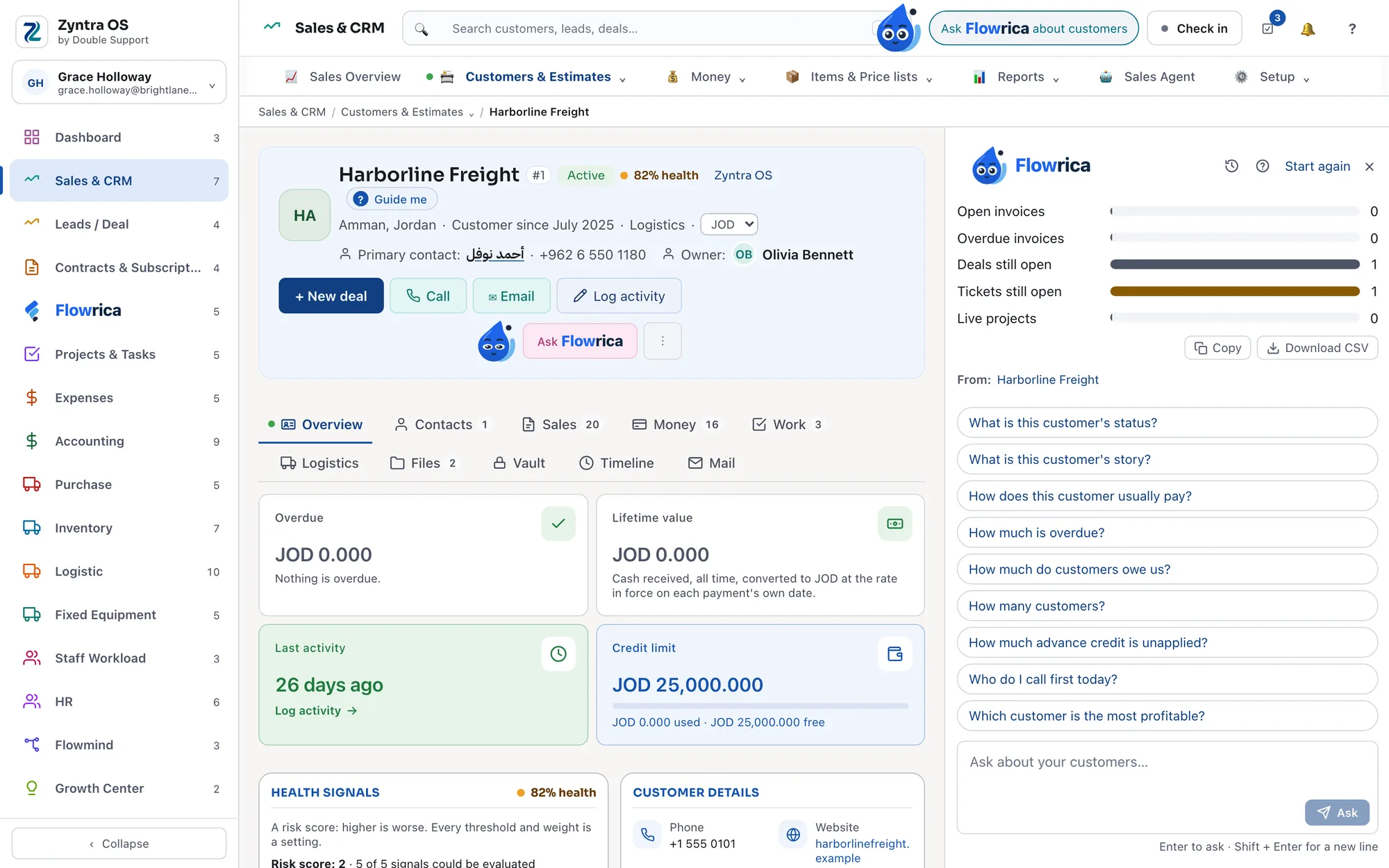Screen dimensions: 1389x868
Task: Open the tasks checklist icon with badge
Action: pos(1267,28)
